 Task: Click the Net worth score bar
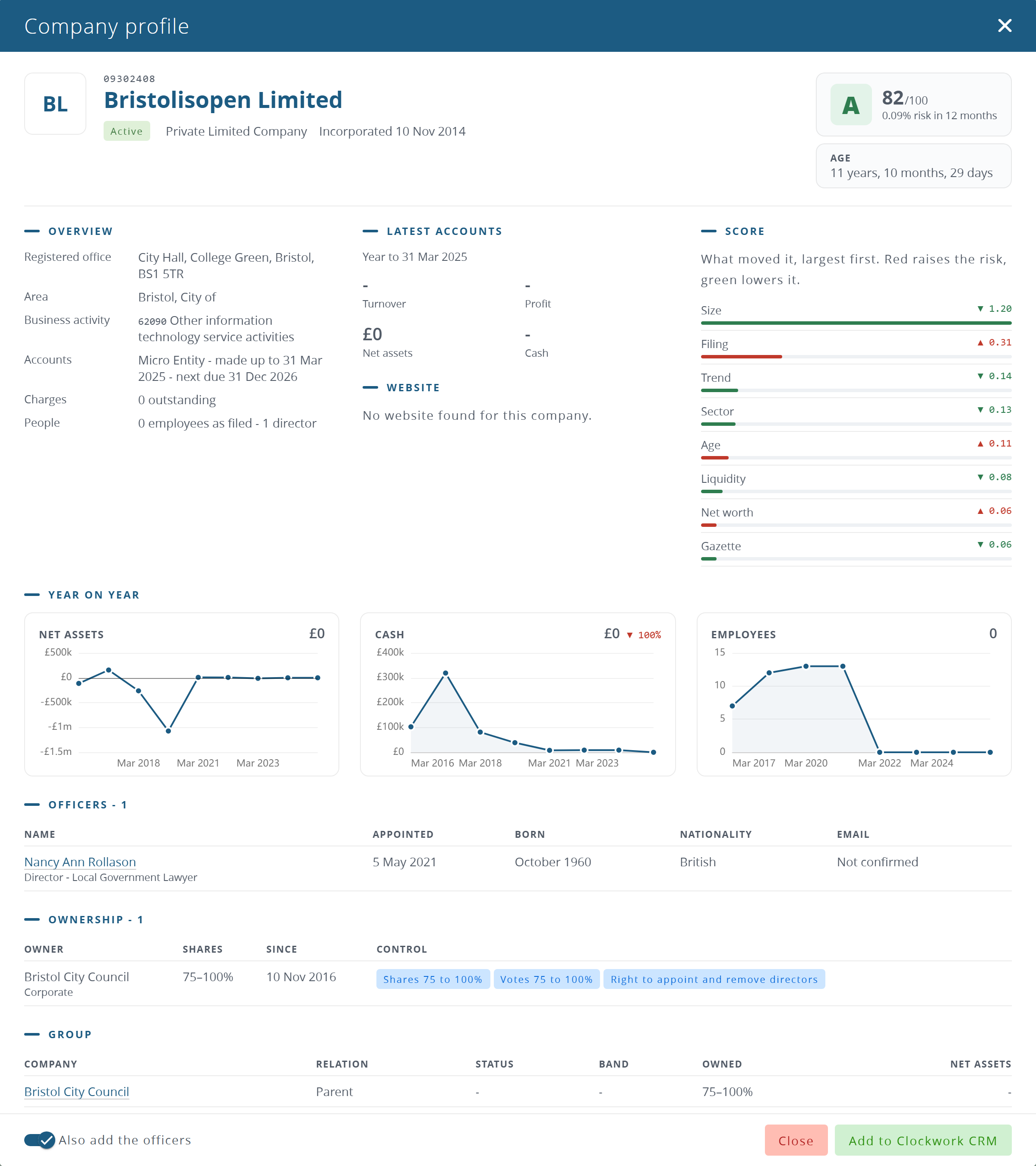click(x=856, y=525)
